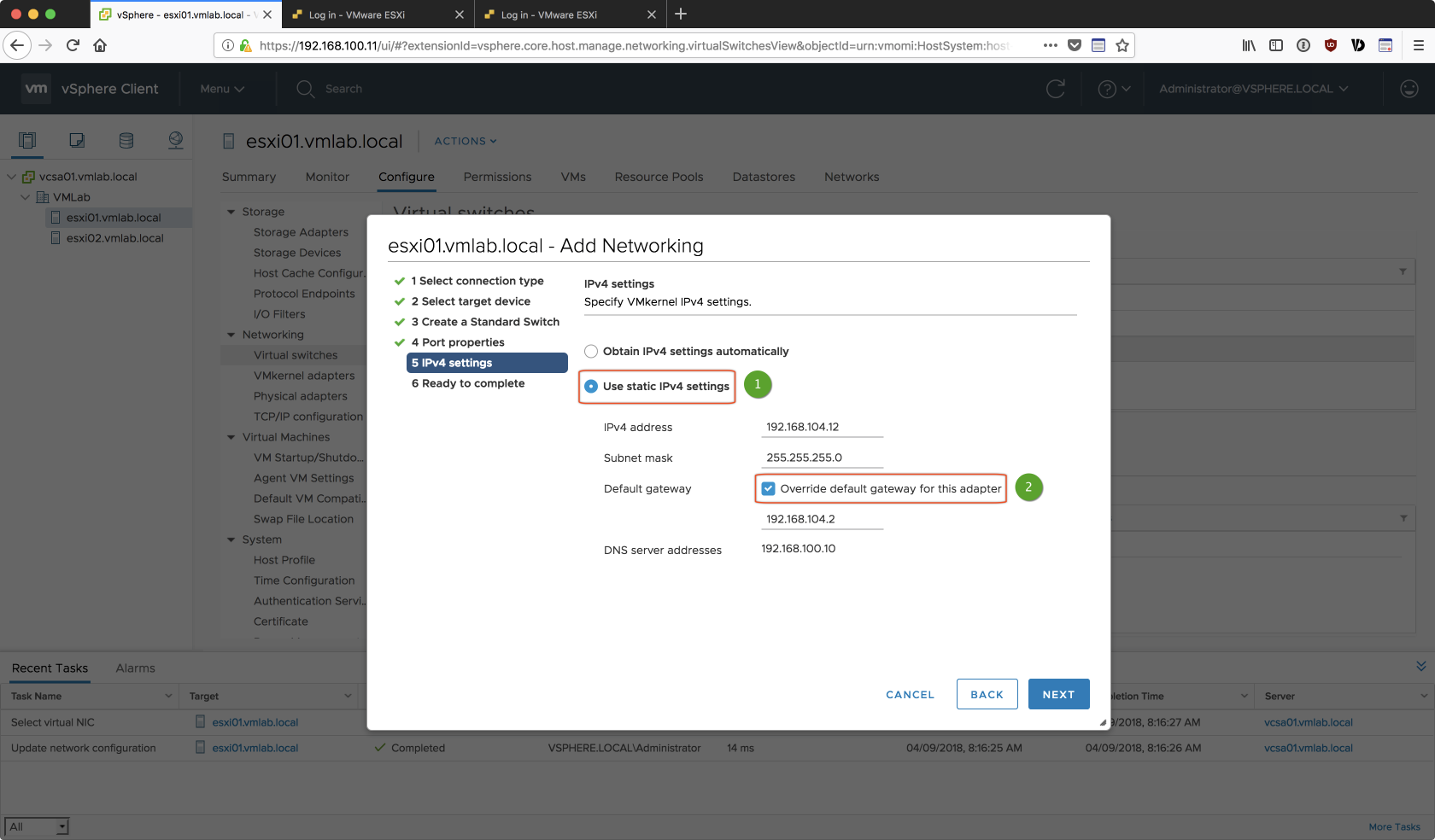Screen dimensions: 1435x840
Task: Select esxi02.vmlab.local in inventory tree
Action: pyautogui.click(x=114, y=238)
